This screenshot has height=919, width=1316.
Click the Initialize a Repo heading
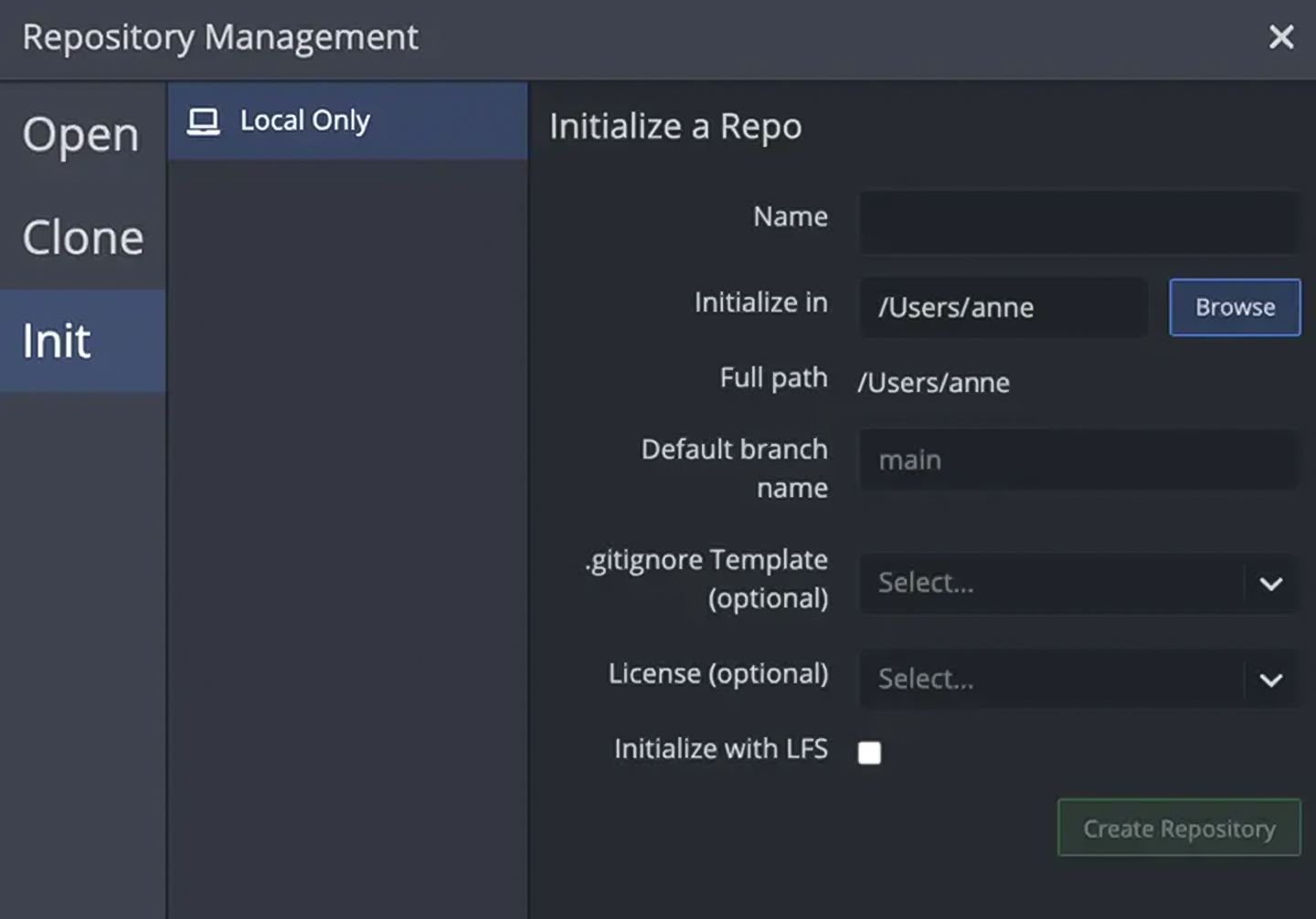tap(674, 126)
